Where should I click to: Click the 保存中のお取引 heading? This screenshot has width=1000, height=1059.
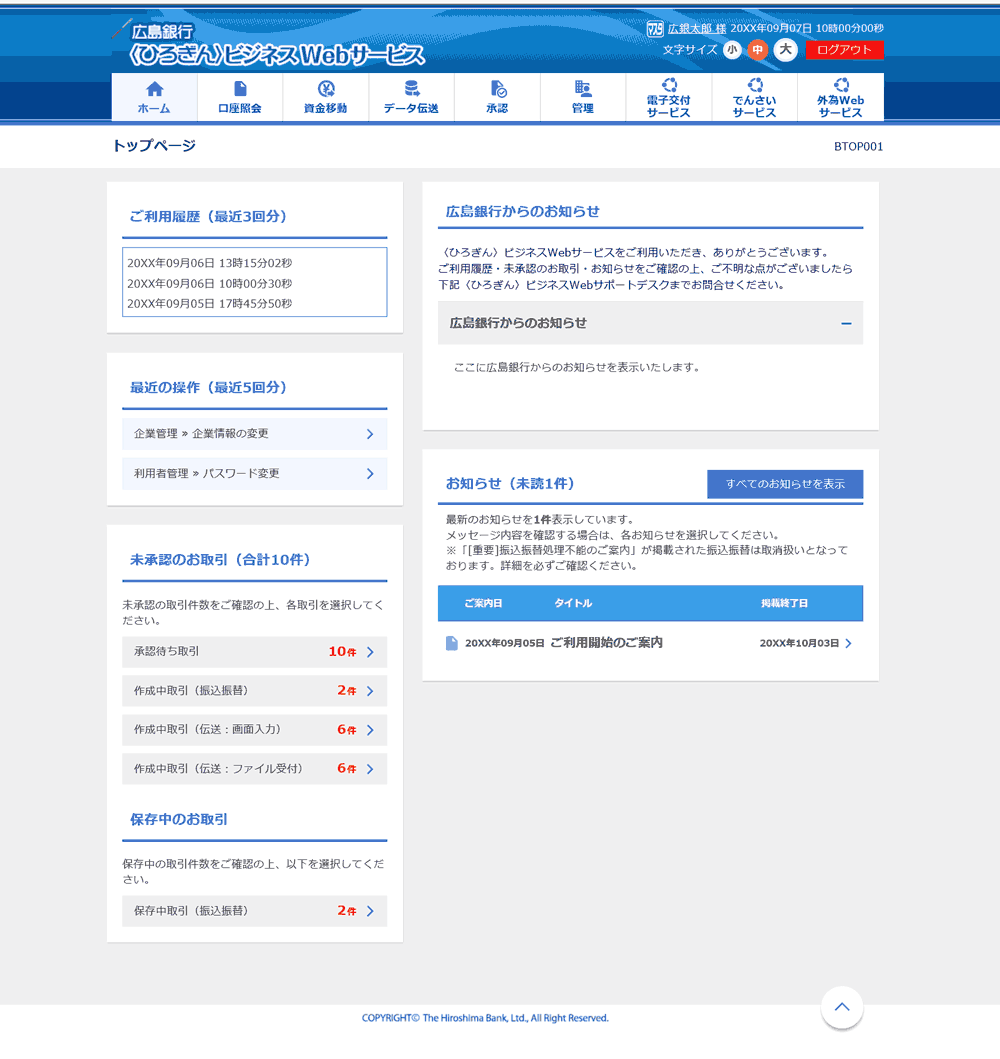(x=179, y=820)
